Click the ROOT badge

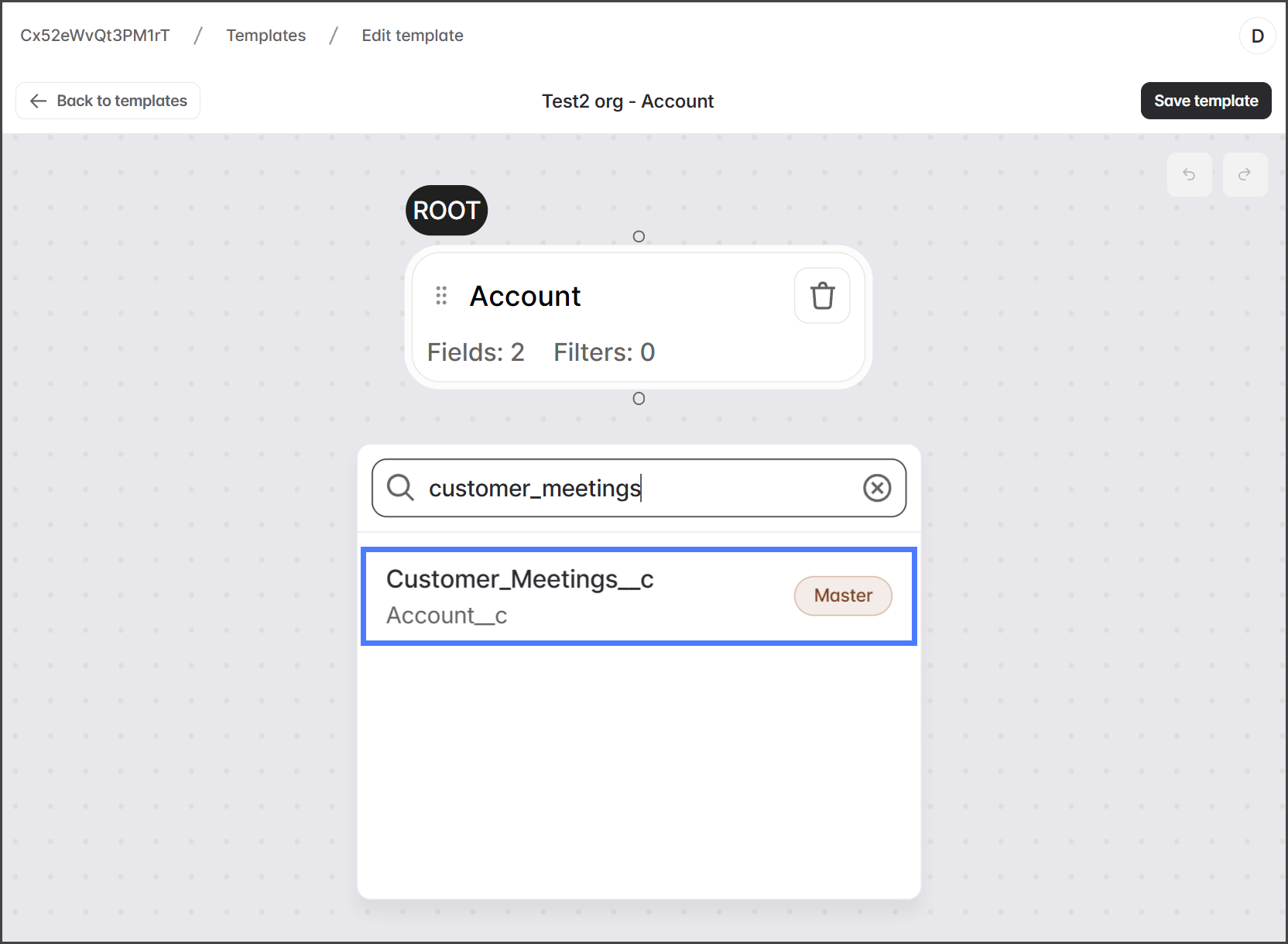click(447, 210)
